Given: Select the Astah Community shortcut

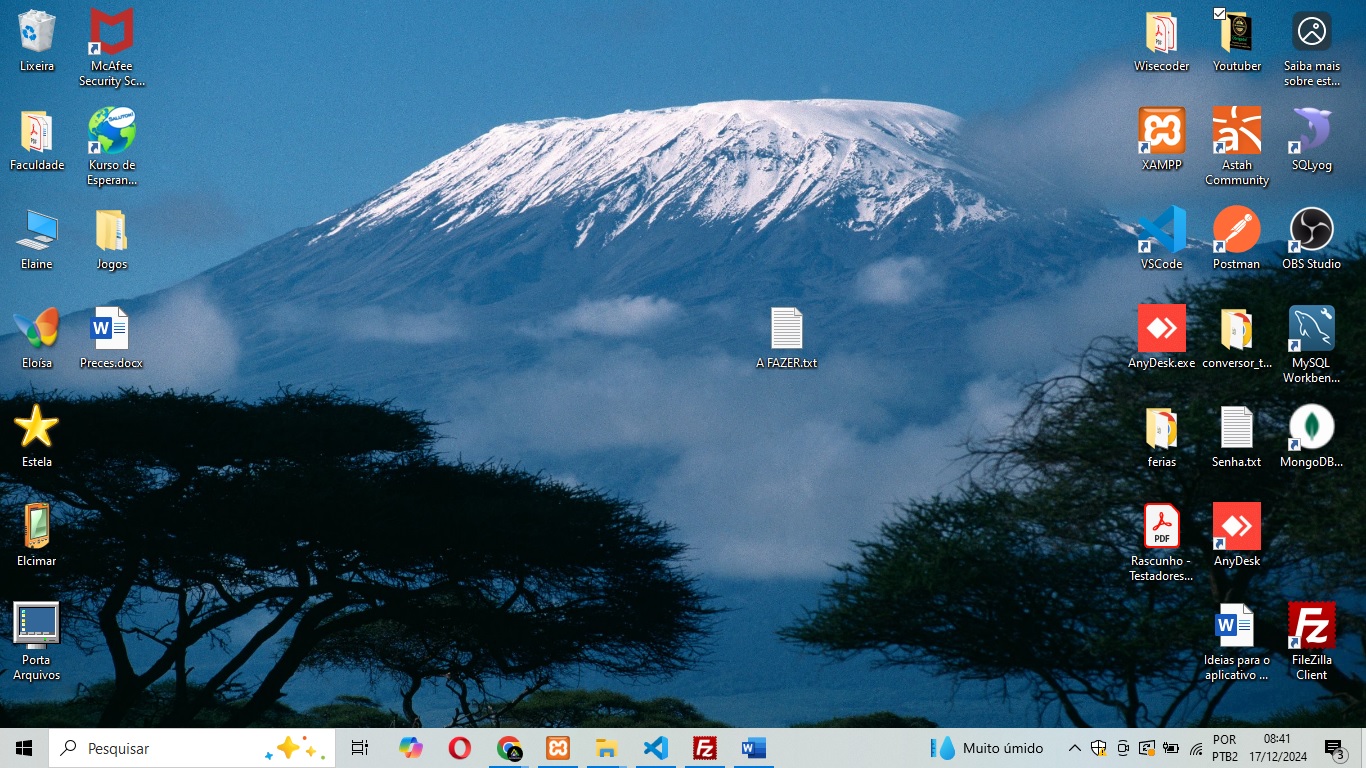Looking at the screenshot, I should [1236, 132].
